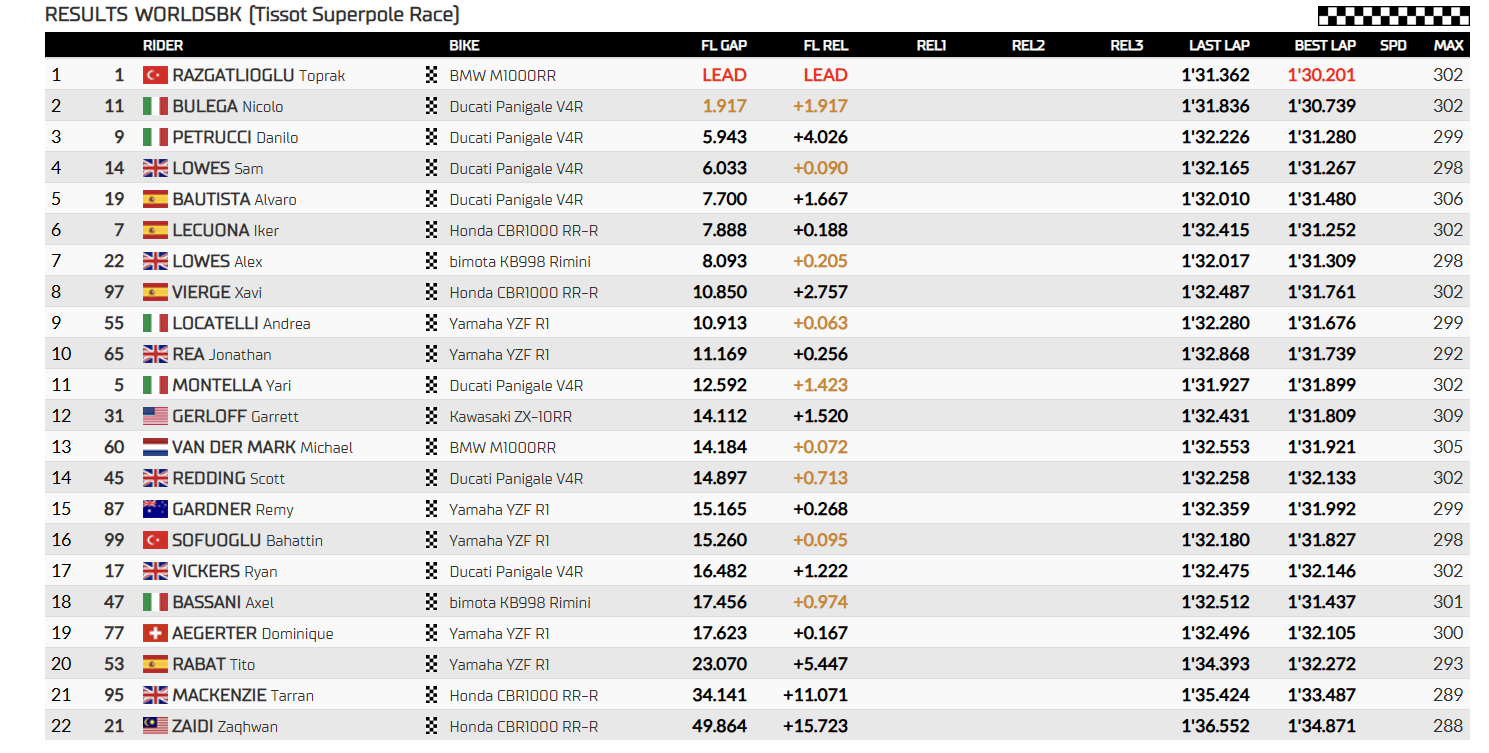Select rider name RAZGATLIOGLU Toprak
1489x753 pixels.
[259, 75]
